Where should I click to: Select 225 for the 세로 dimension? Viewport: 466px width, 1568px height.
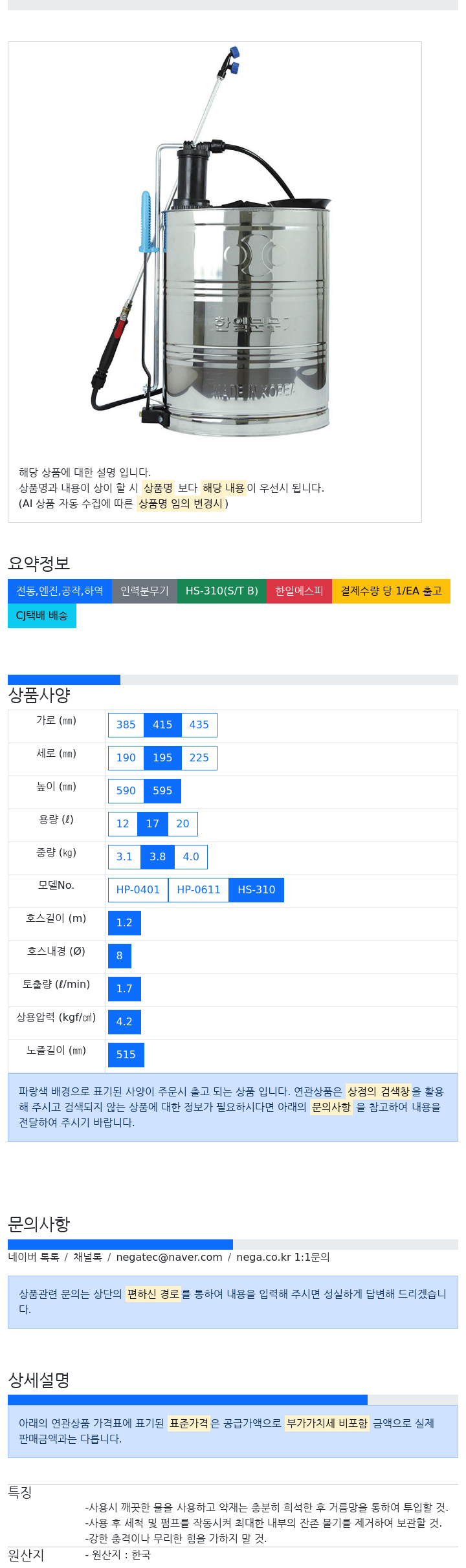199,757
